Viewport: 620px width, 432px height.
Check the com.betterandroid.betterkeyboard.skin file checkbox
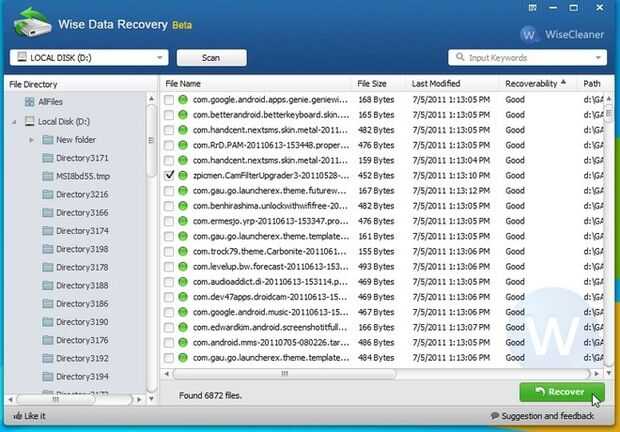click(x=169, y=115)
